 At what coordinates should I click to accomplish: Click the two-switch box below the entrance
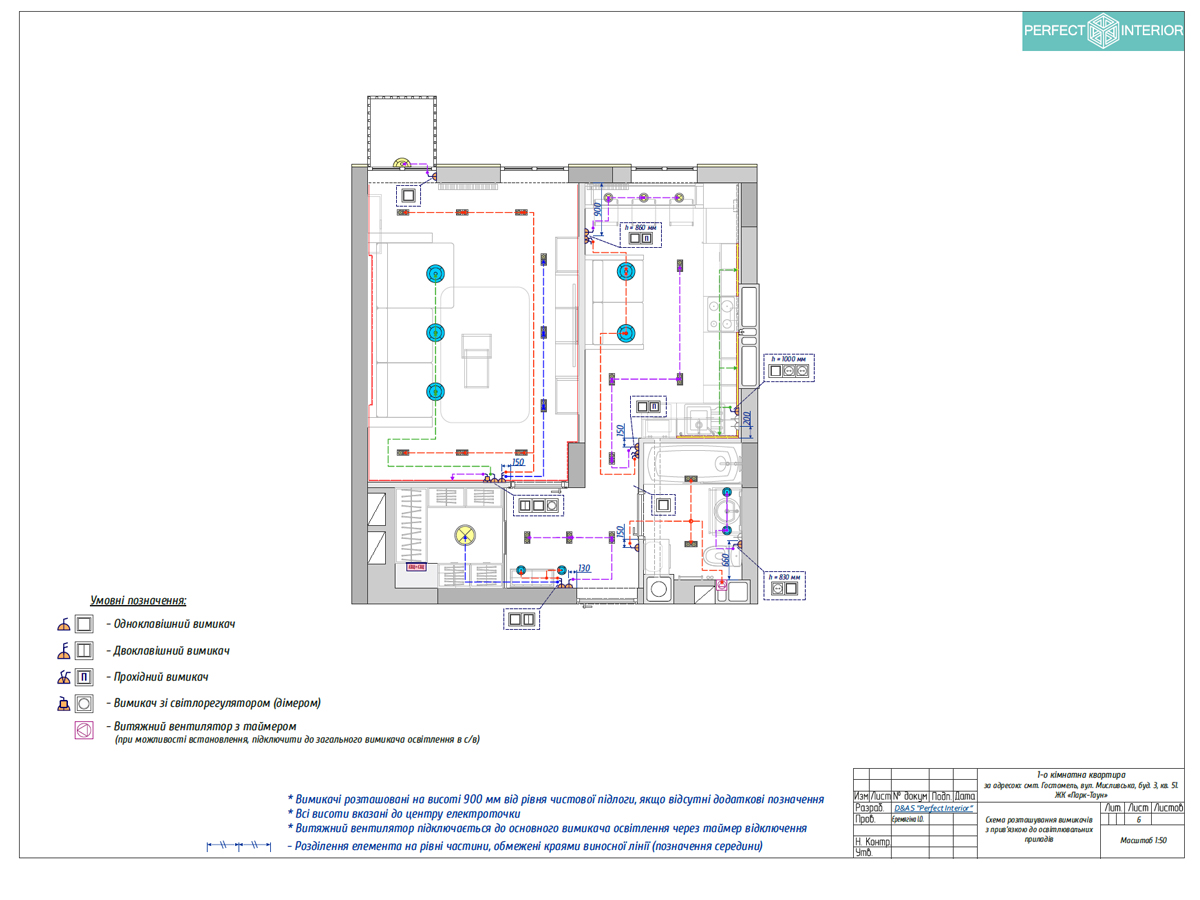coord(522,619)
